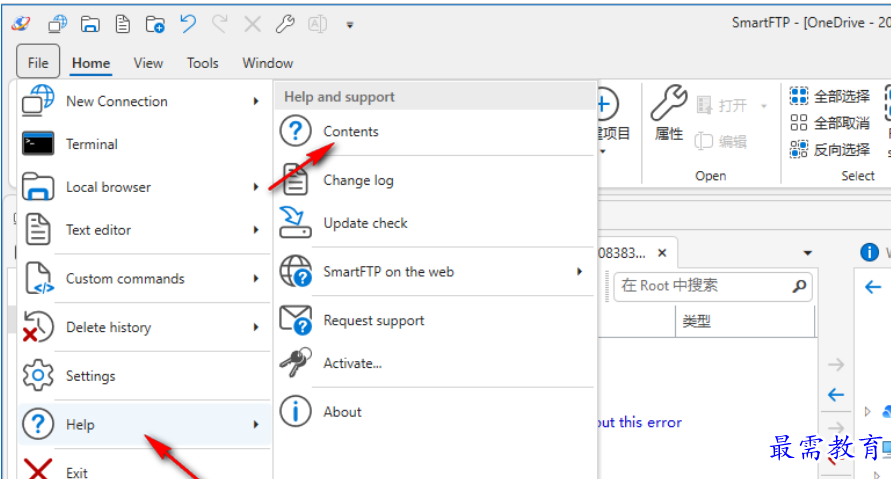Open the About entry
The width and height of the screenshot is (891, 479).
click(435, 412)
